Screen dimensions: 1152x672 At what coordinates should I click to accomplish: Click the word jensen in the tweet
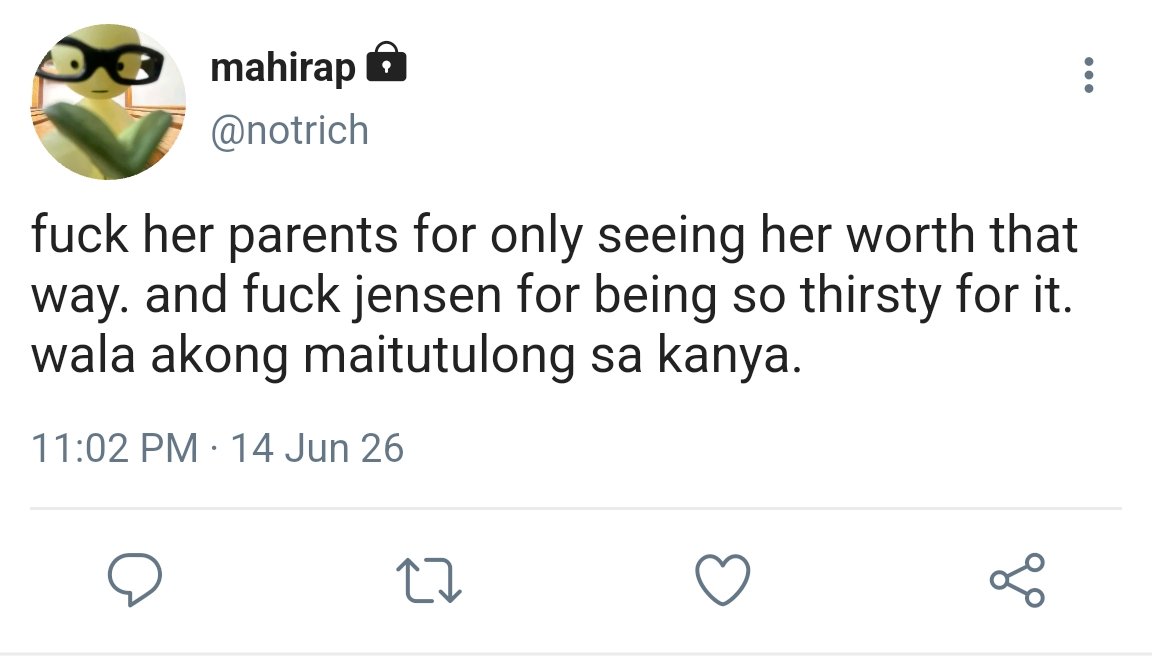tap(429, 296)
